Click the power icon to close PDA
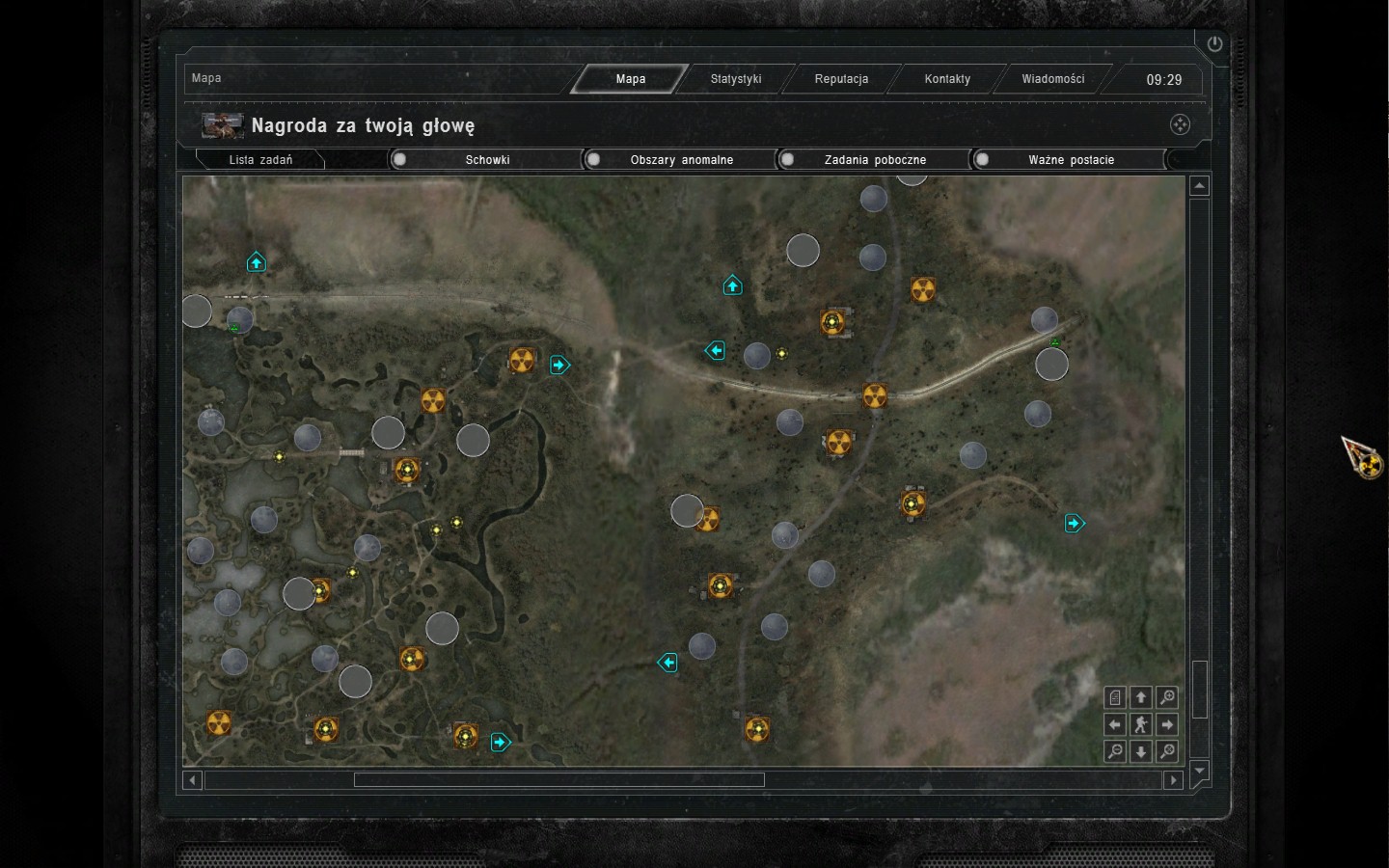 1214,43
